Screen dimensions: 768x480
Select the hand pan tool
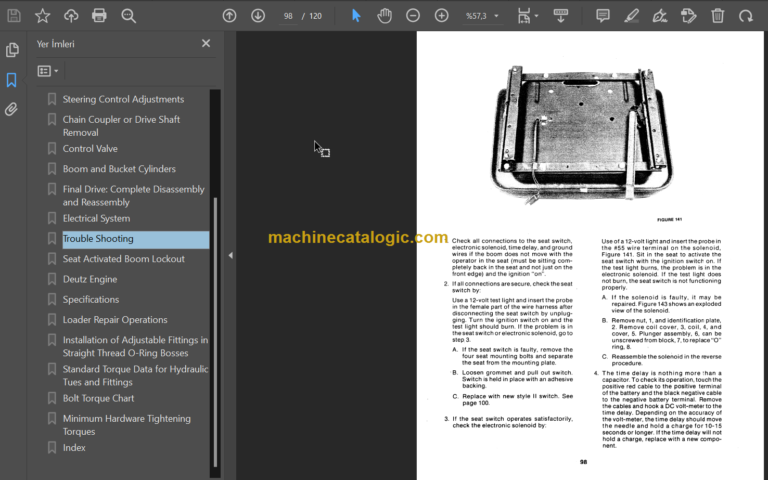point(385,15)
